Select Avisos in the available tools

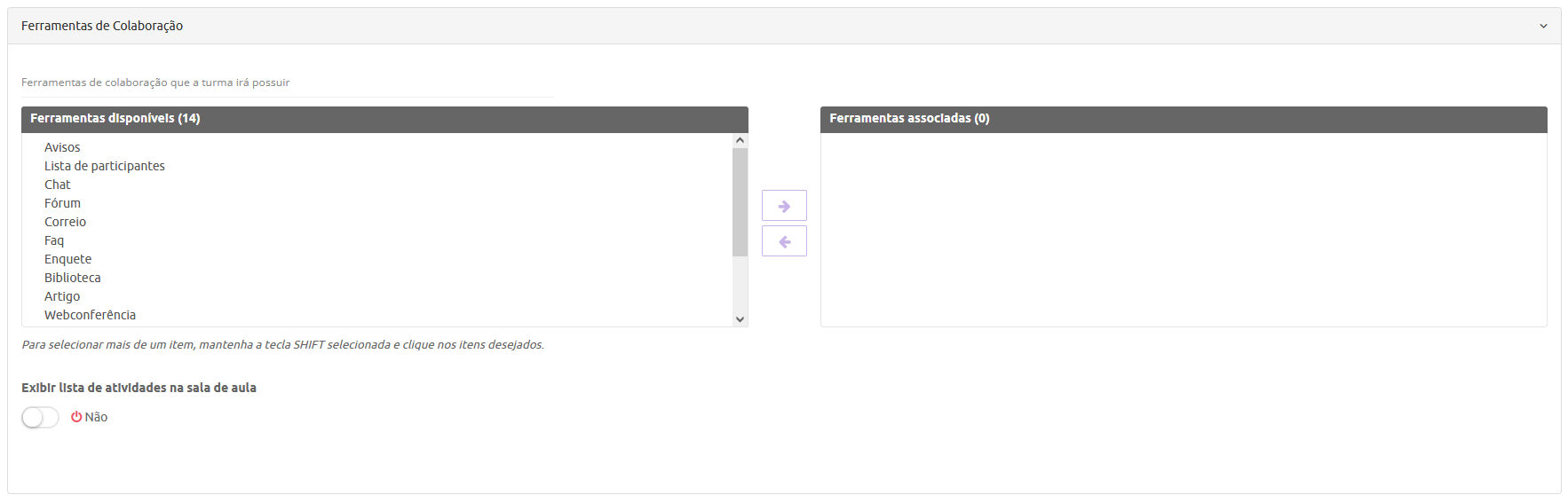click(62, 147)
